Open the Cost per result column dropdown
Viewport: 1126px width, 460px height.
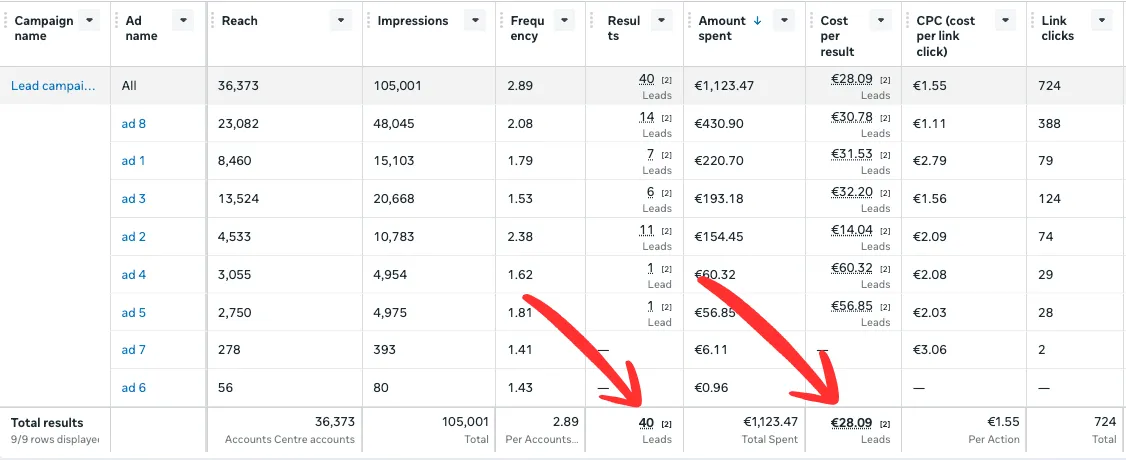click(x=881, y=21)
